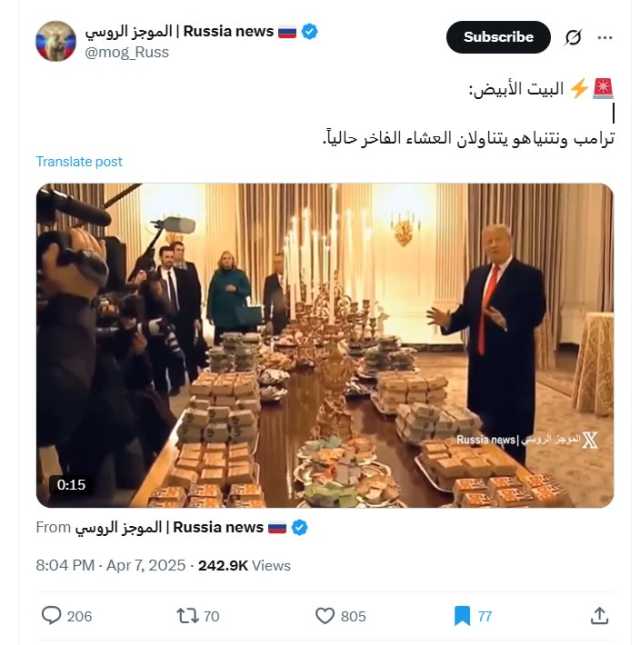This screenshot has width=640, height=645.
Task: Click the X logo watermark in video
Action: click(590, 440)
